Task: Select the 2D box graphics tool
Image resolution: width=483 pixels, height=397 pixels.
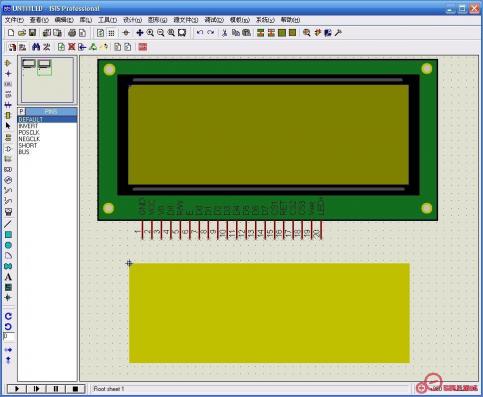Action: pos(8,235)
